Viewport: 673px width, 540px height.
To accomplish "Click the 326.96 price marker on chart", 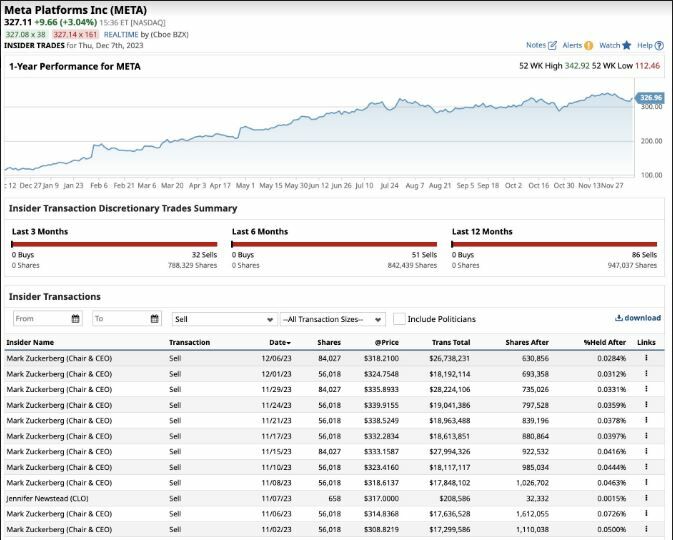I will 650,98.
